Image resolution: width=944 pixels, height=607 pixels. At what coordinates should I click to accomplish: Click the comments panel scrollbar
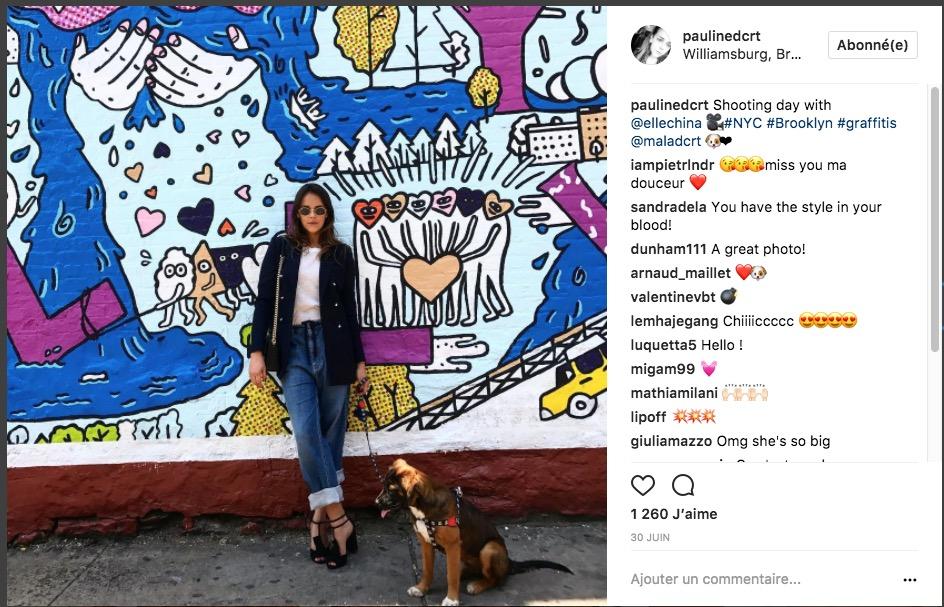tap(934, 220)
